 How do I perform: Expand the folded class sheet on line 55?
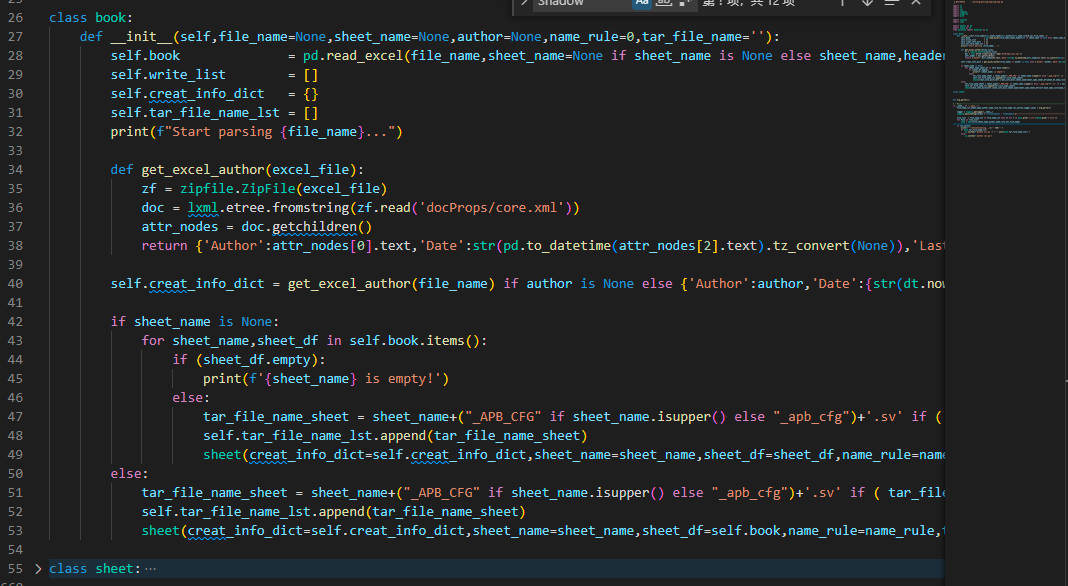[38, 569]
